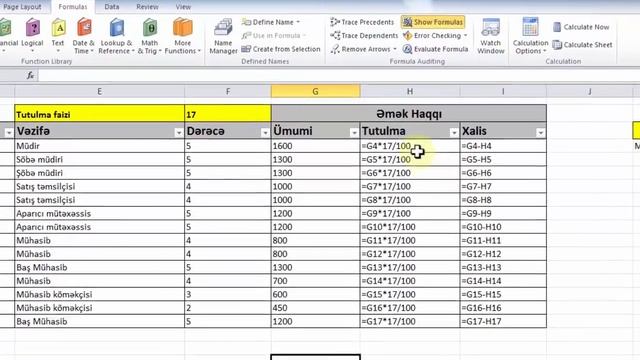Open the Tutulma column filter dropdown
The height and width of the screenshot is (360, 640).
click(x=453, y=133)
